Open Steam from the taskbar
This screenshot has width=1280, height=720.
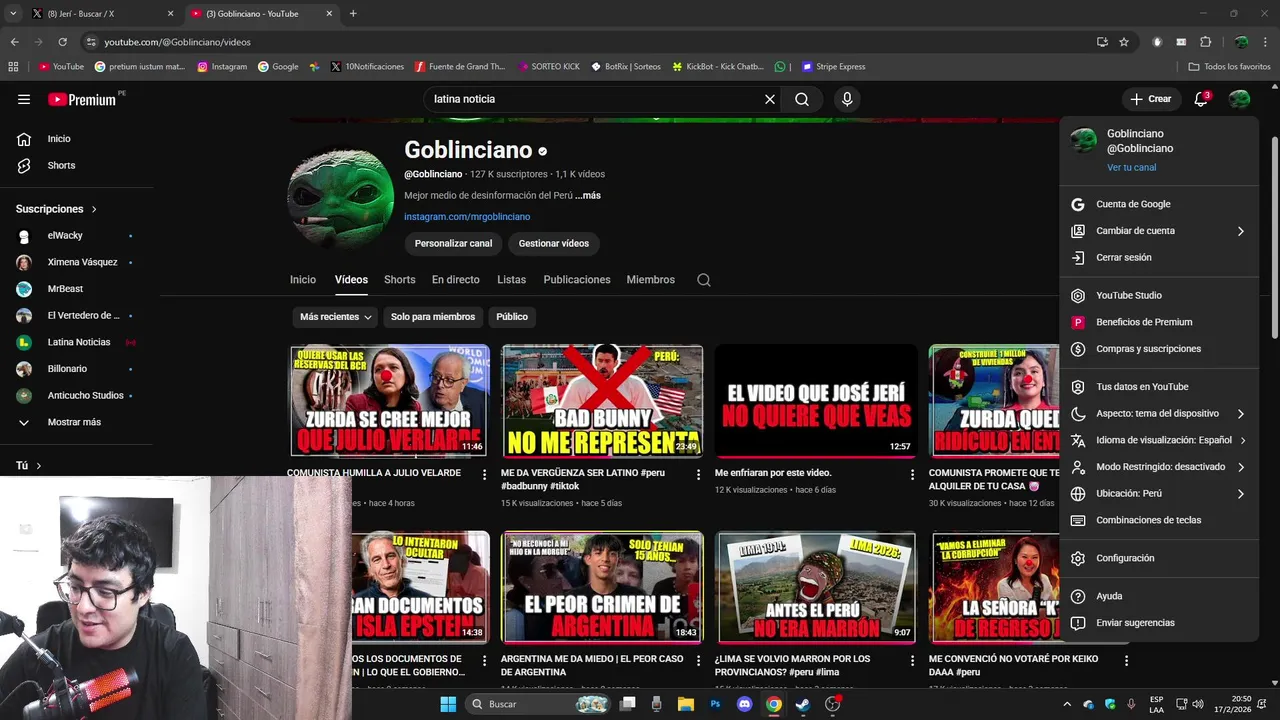pos(802,704)
